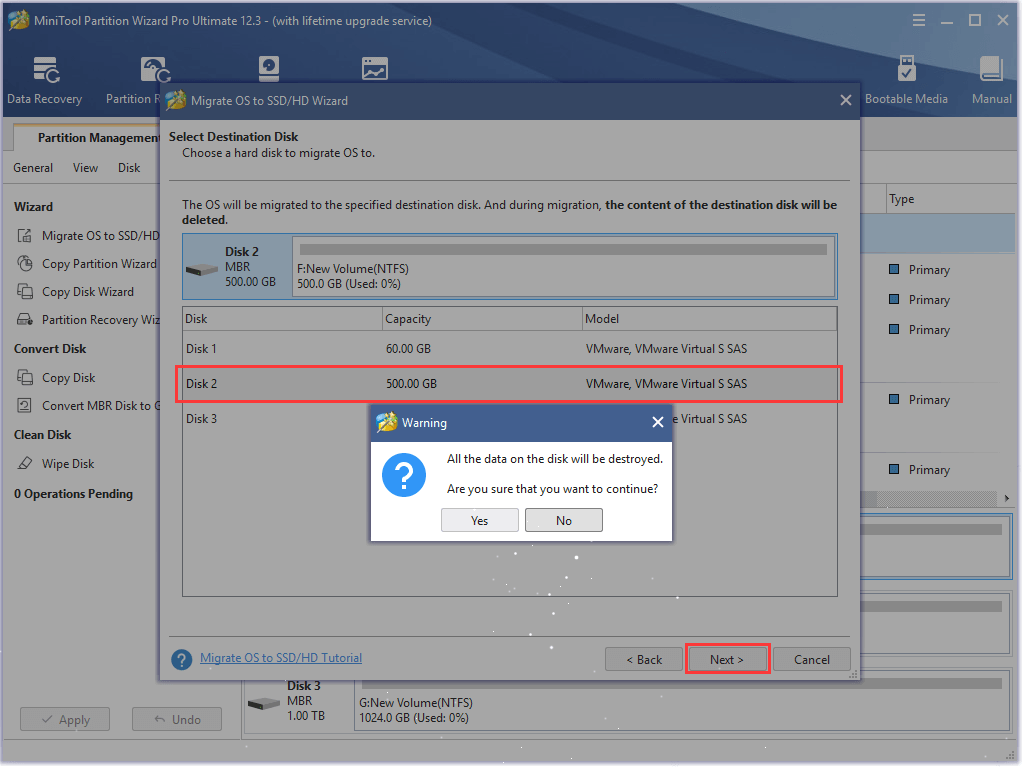Open the Disk menu
The width and height of the screenshot is (1023, 767).
pyautogui.click(x=129, y=168)
